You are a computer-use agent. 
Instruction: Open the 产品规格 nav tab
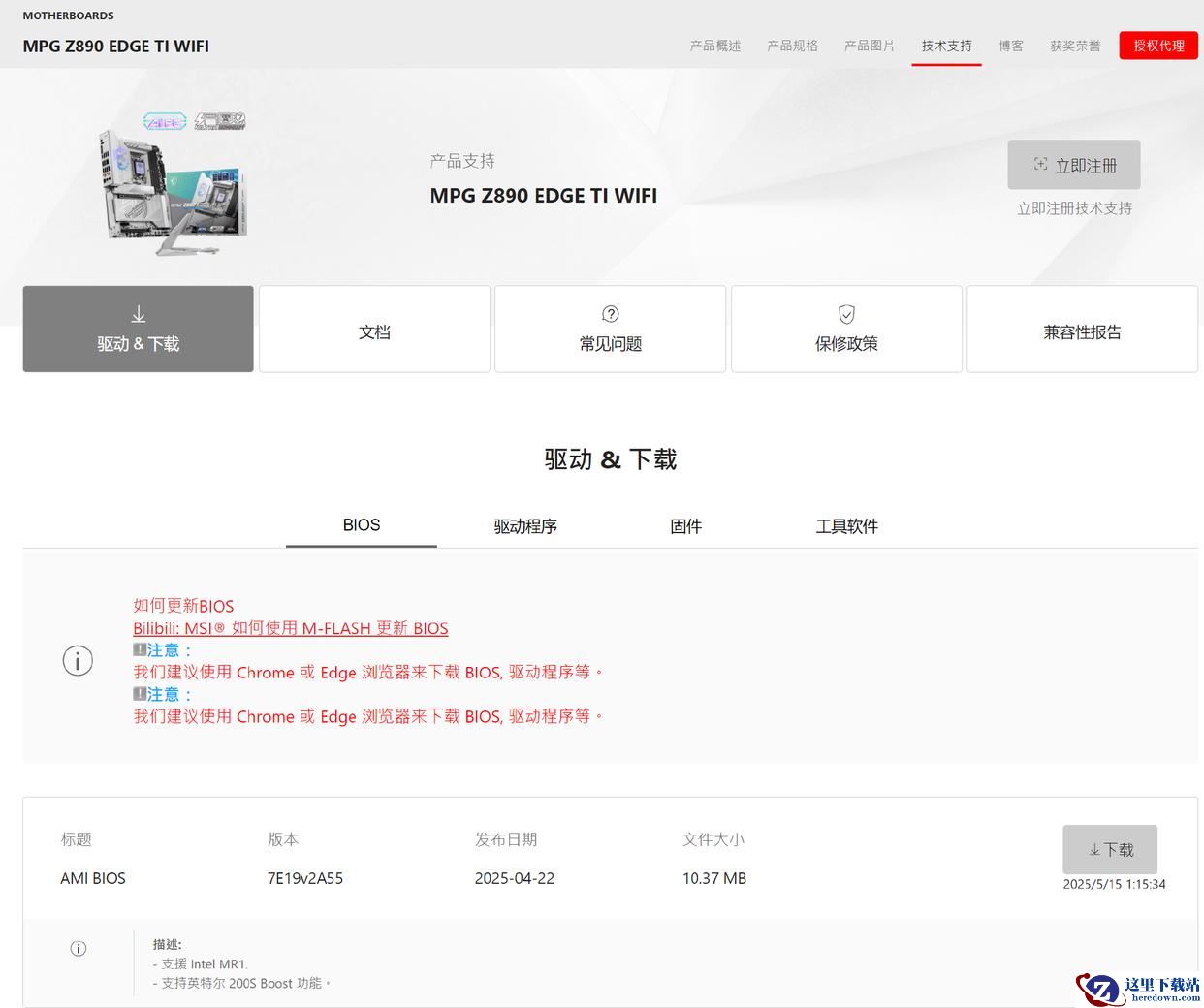(792, 46)
